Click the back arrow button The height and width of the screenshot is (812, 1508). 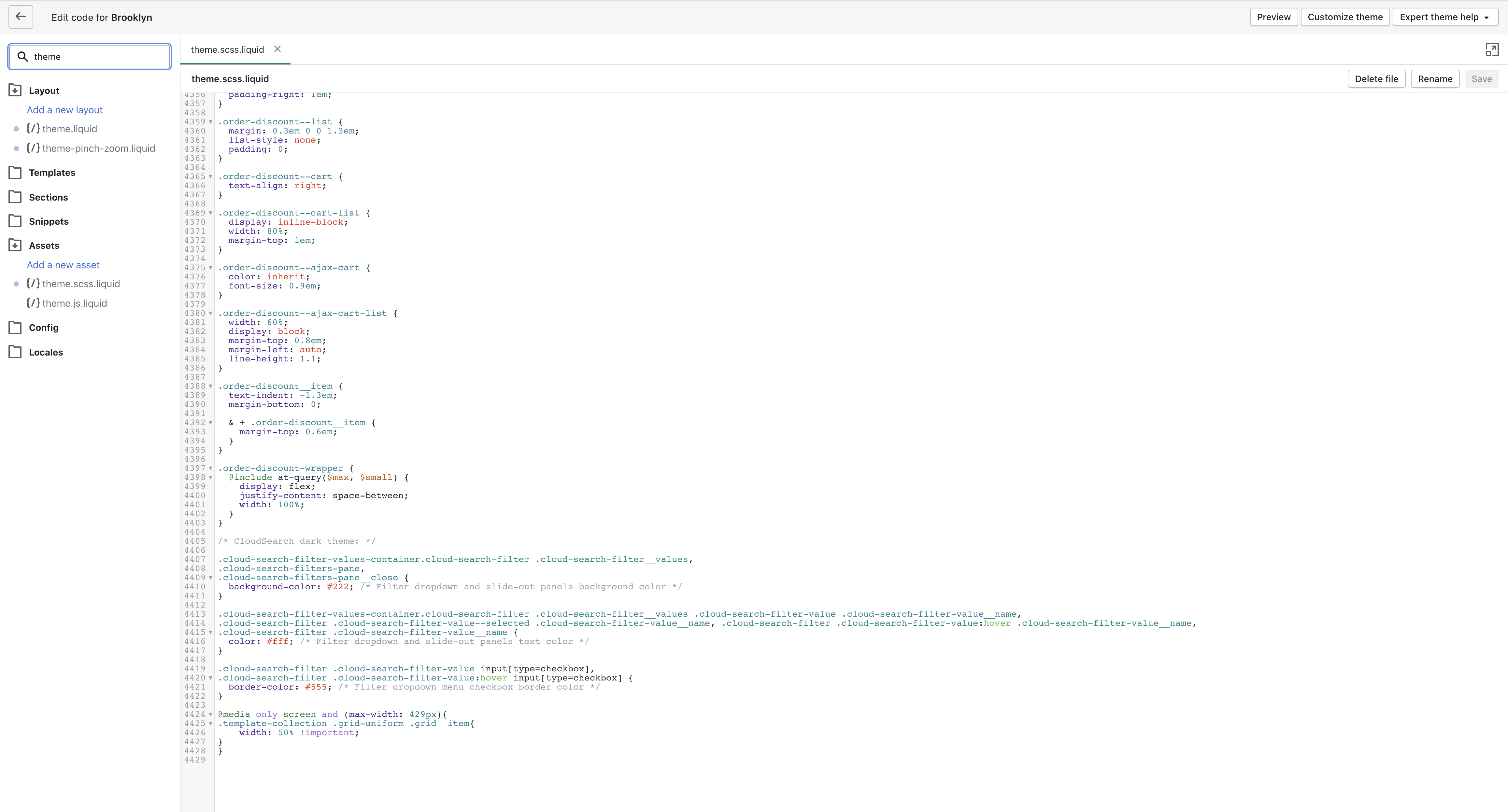pos(21,17)
